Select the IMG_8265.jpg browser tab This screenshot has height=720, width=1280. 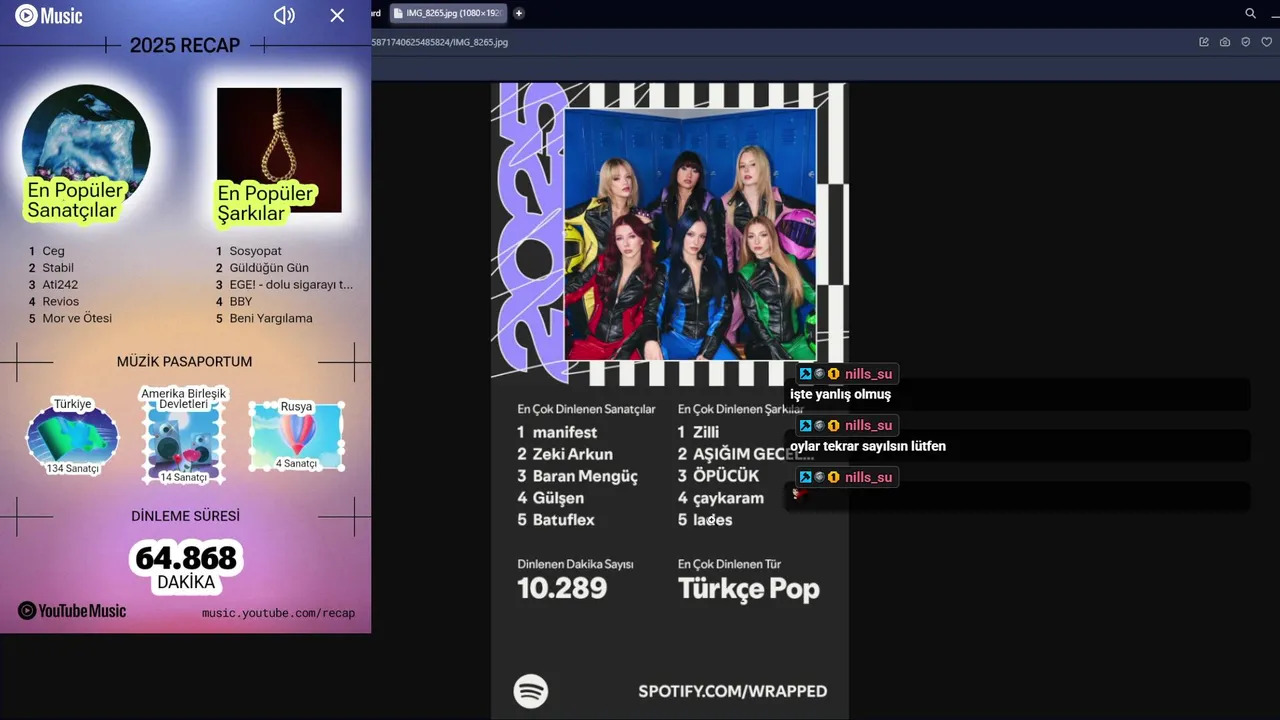coord(448,13)
